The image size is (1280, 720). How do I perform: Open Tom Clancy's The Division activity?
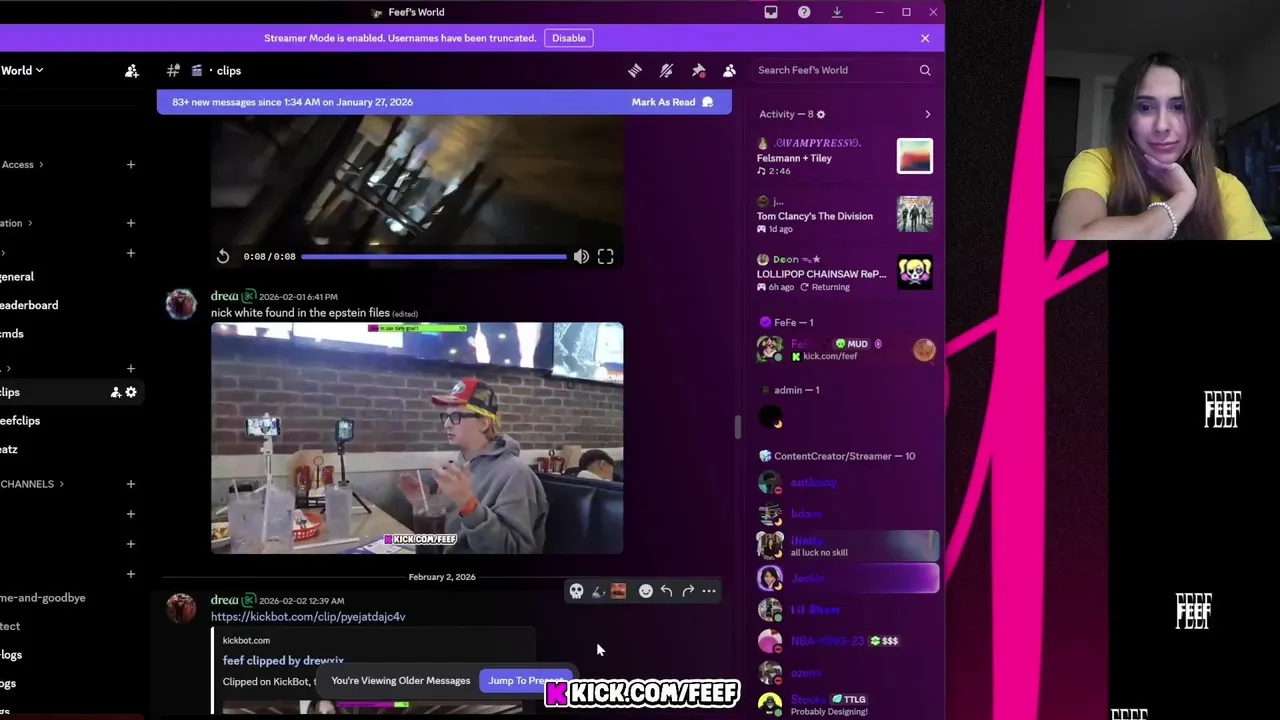(844, 215)
